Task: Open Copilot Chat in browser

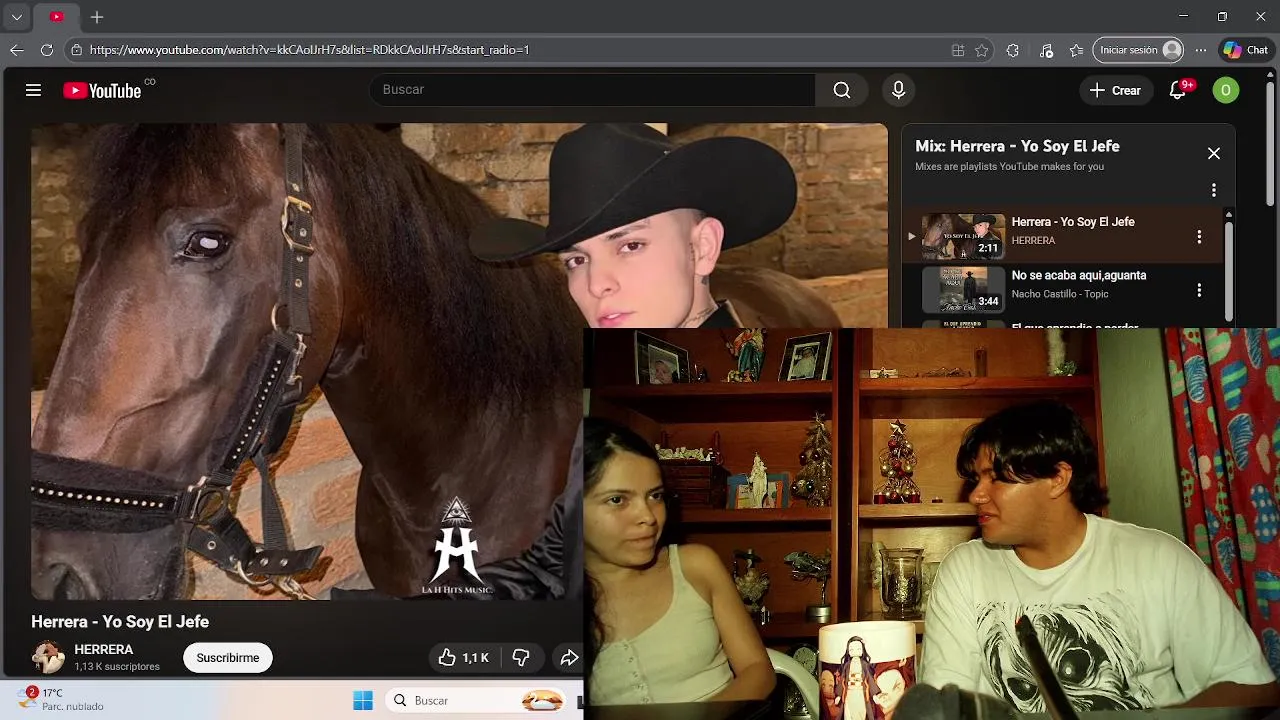Action: 1245,50
